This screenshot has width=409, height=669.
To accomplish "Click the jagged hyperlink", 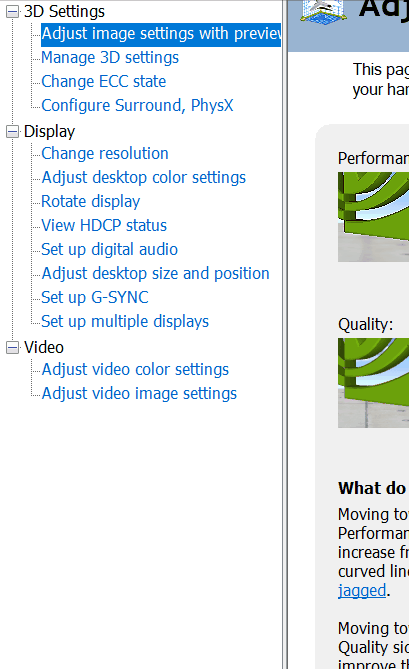I will 362,590.
